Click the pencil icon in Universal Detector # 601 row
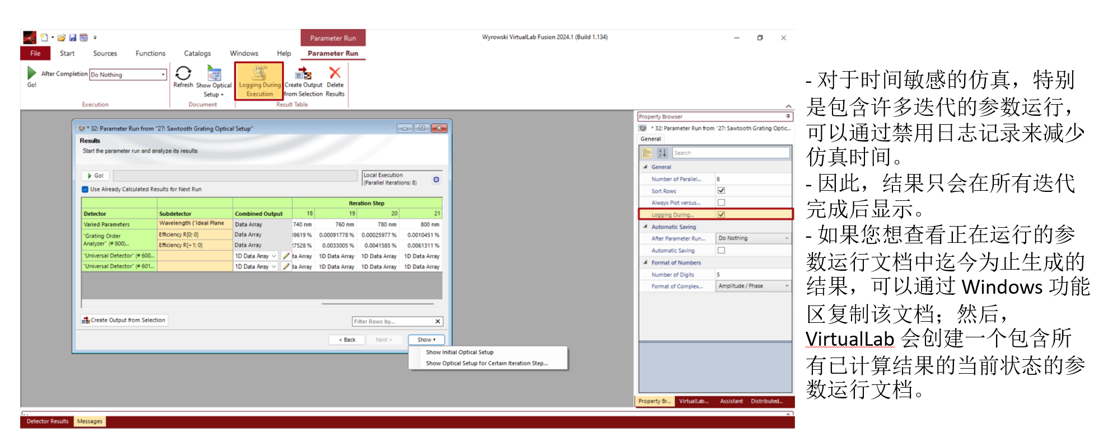Image resolution: width=1105 pixels, height=446 pixels. click(286, 266)
